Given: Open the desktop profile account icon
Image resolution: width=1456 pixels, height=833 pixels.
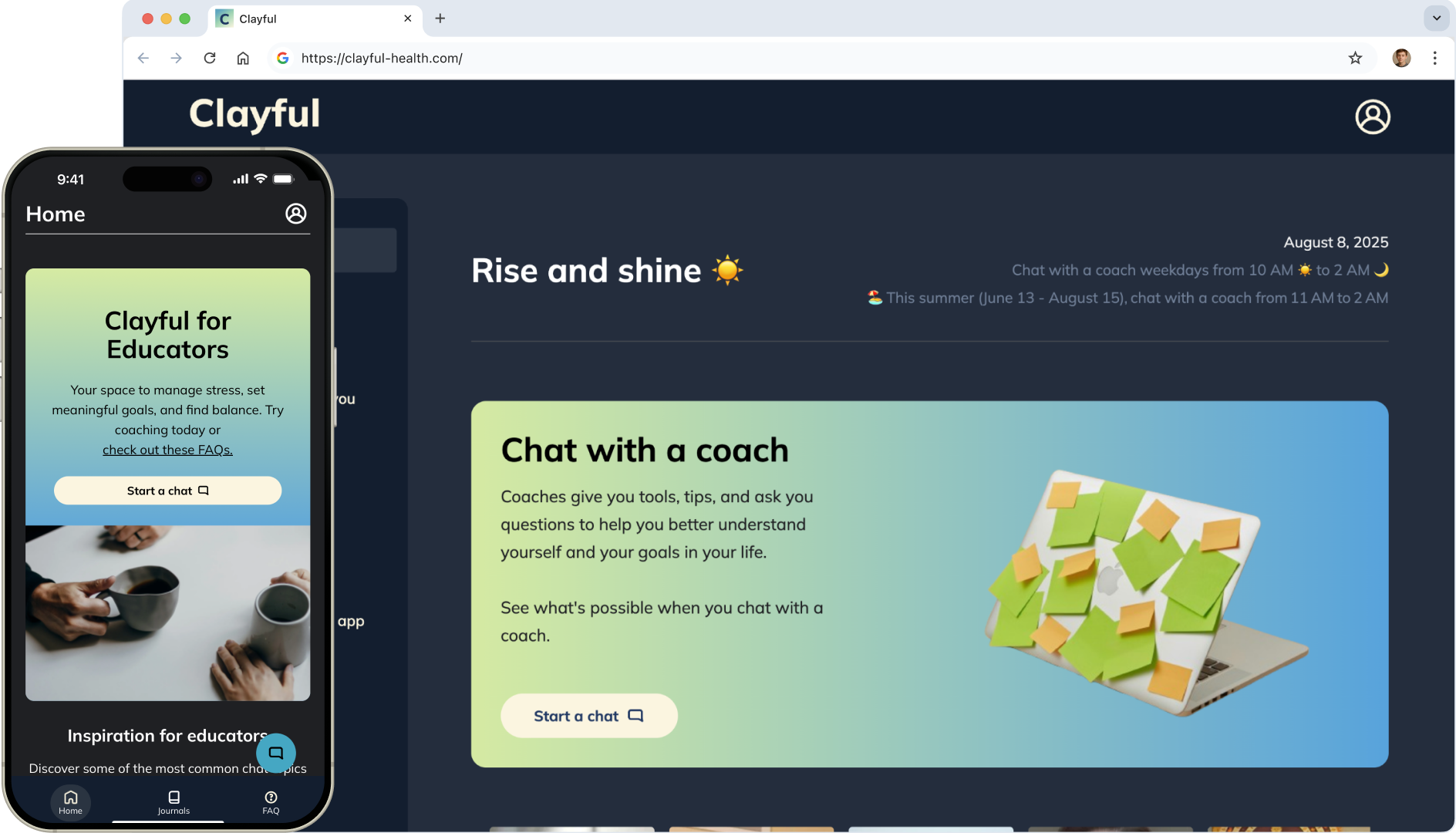Looking at the screenshot, I should 1373,117.
